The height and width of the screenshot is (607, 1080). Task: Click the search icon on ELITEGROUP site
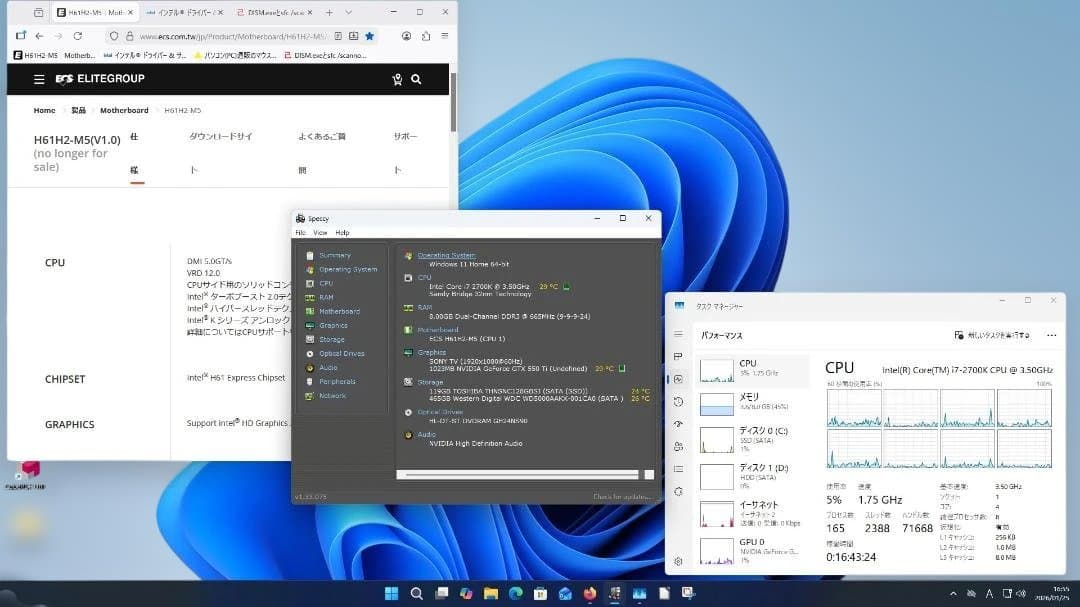416,80
